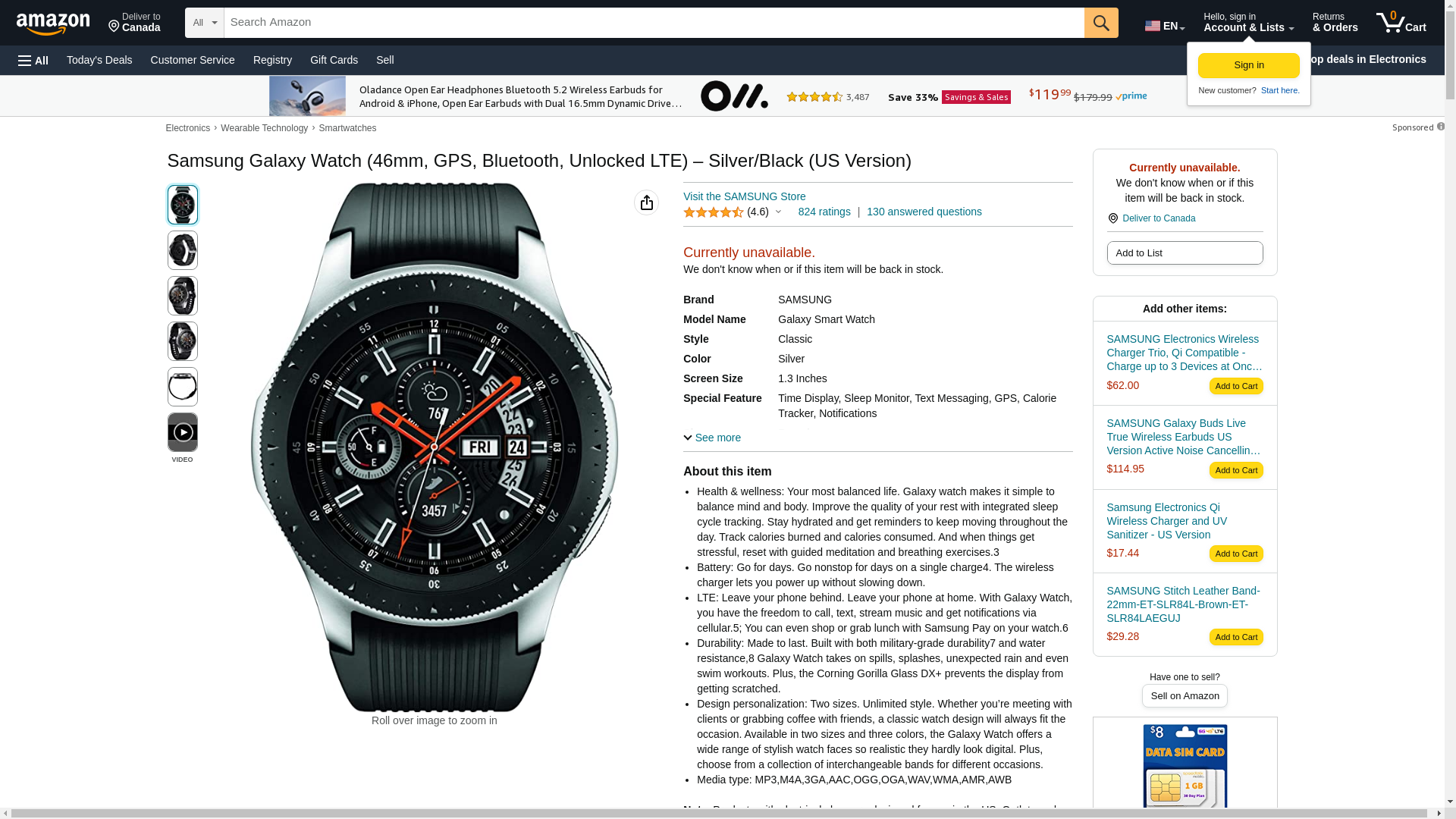Image resolution: width=1456 pixels, height=819 pixels.
Task: Play the product video thumbnail
Action: [x=182, y=432]
